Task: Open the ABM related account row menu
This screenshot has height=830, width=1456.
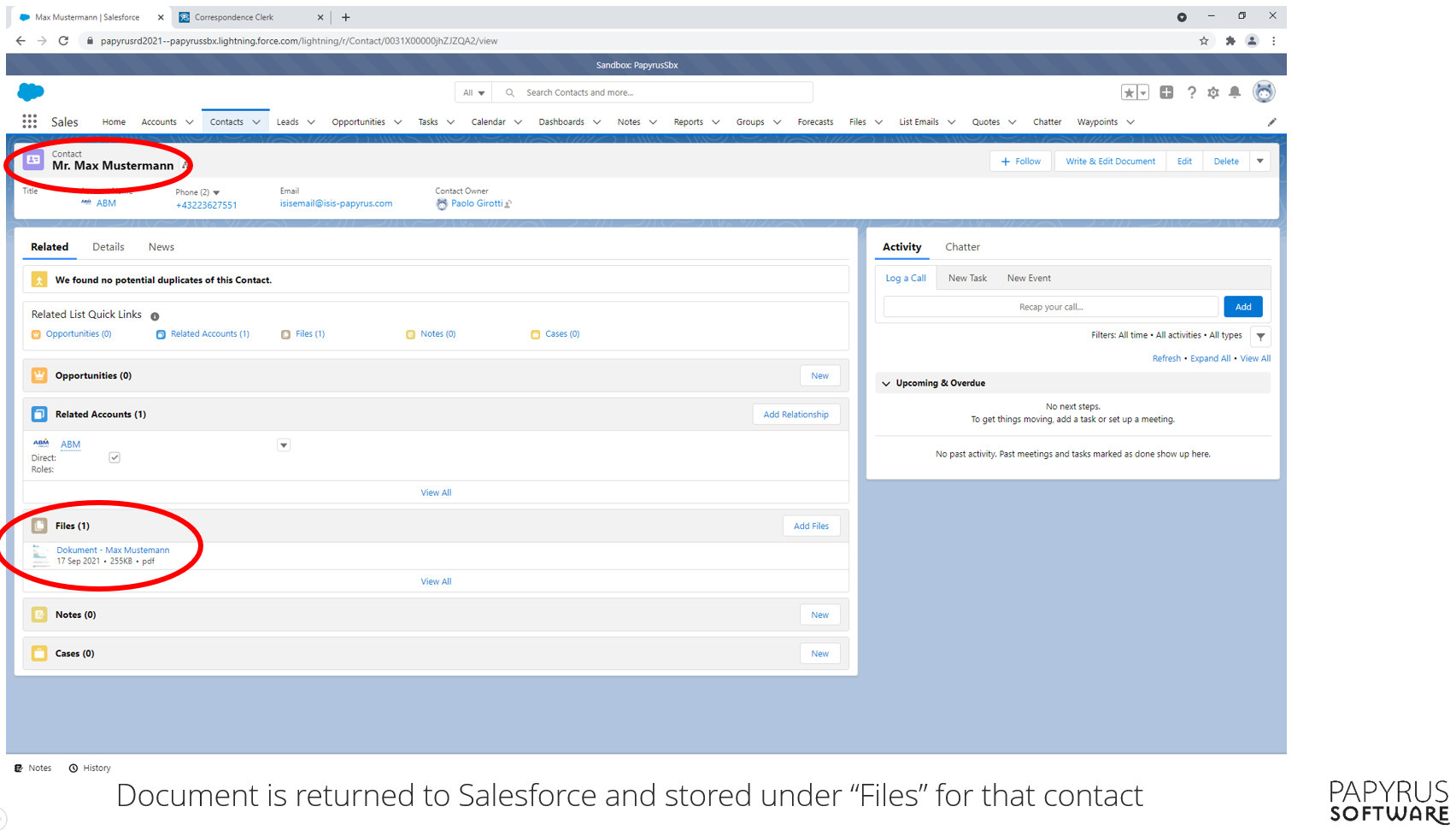Action: pos(284,445)
